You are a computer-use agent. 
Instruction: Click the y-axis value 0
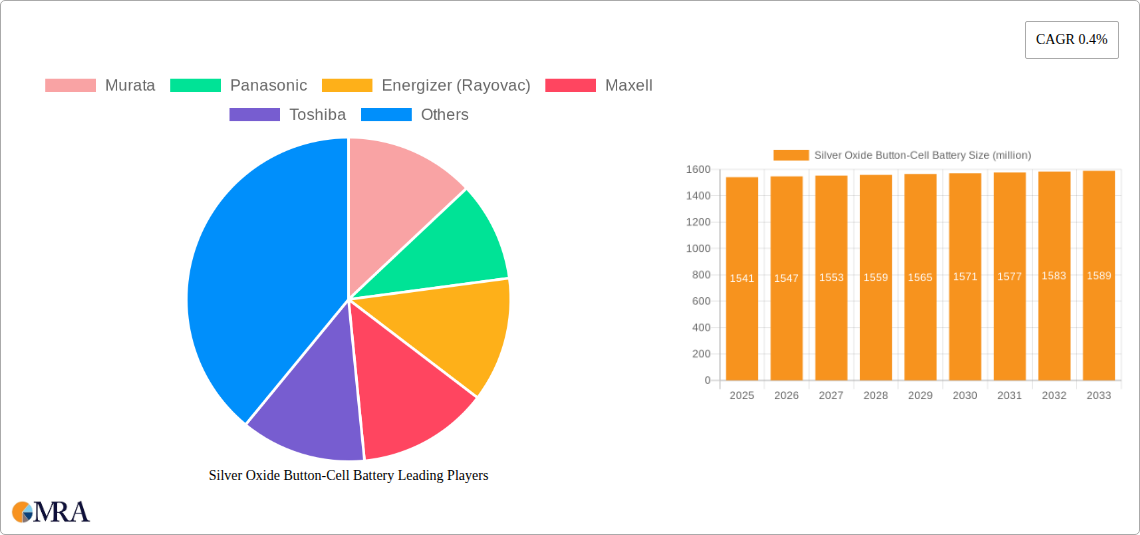[x=707, y=380]
